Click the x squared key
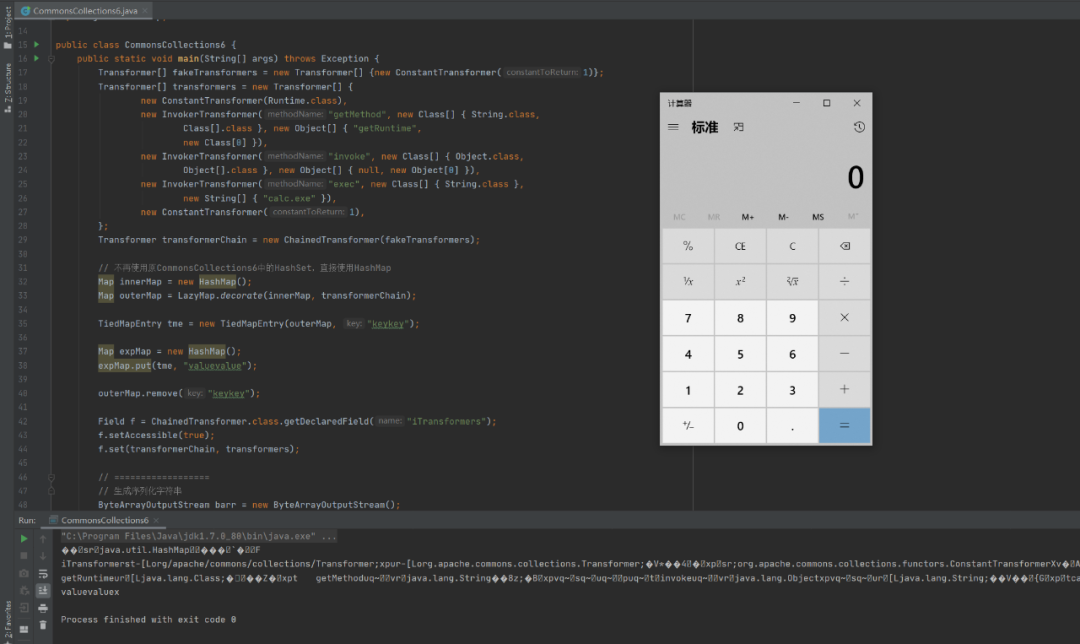Screen dimensions: 1080x644 coord(740,282)
